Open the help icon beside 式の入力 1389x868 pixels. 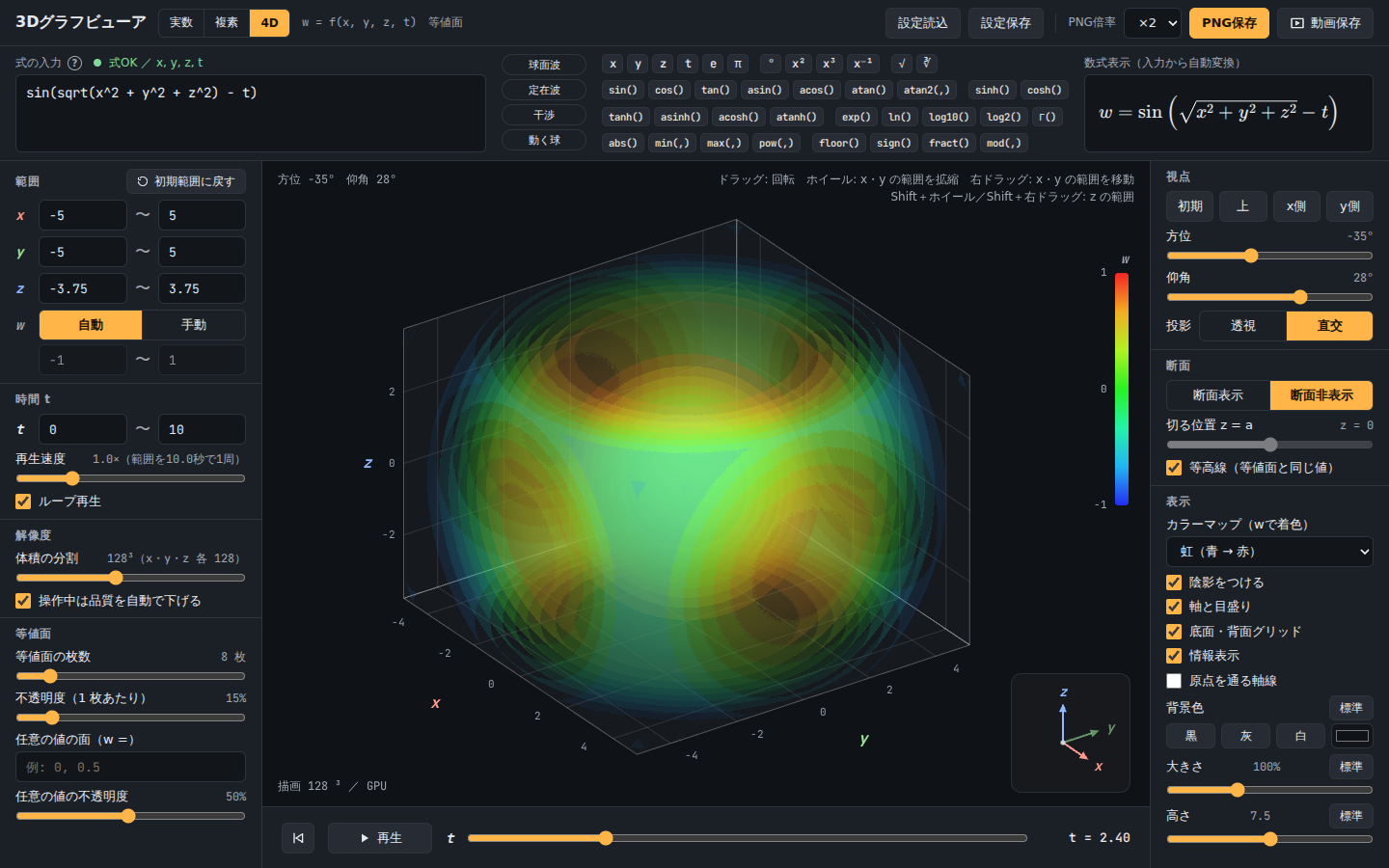pos(74,63)
